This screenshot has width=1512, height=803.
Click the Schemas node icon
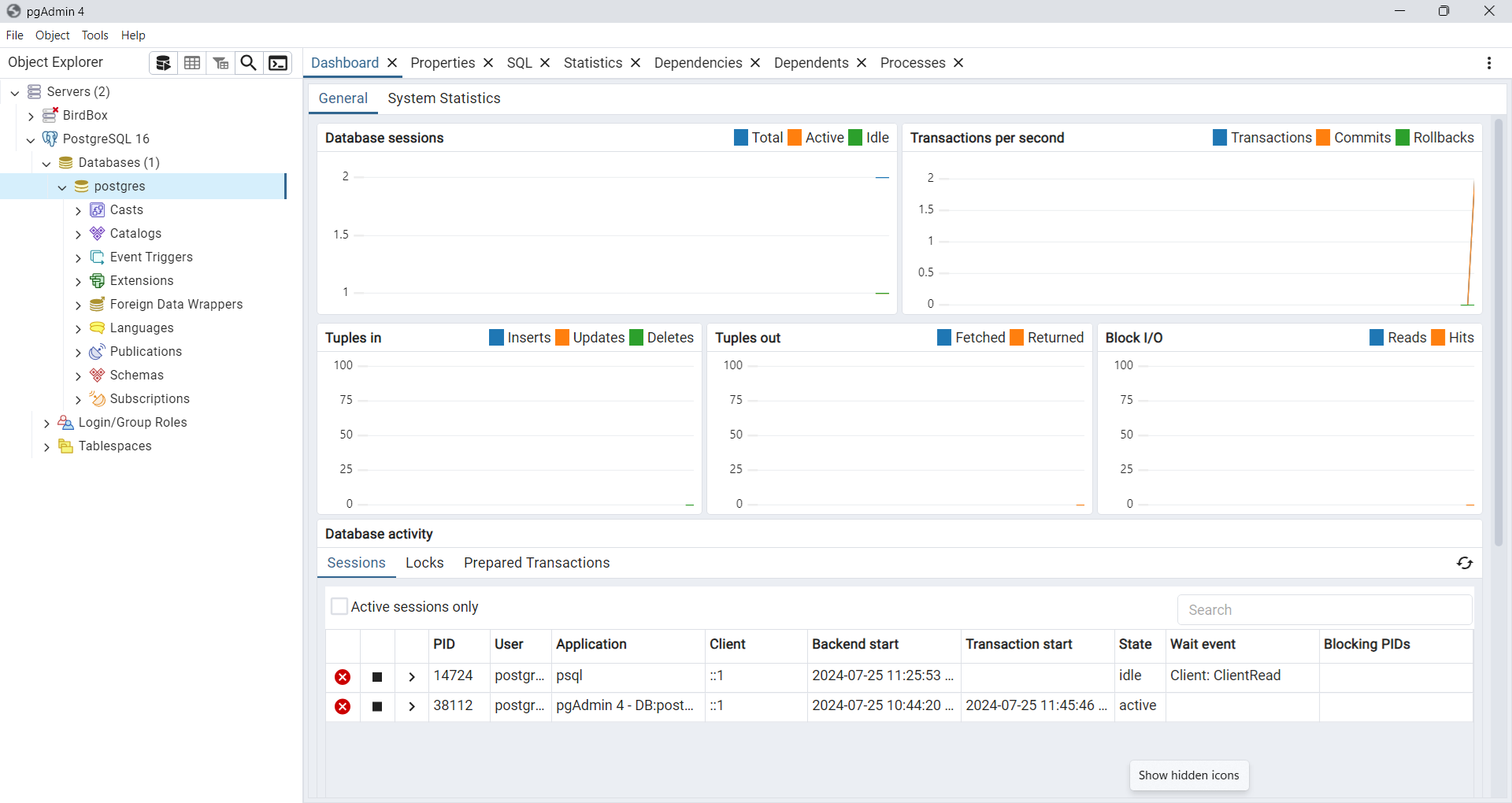pos(98,375)
